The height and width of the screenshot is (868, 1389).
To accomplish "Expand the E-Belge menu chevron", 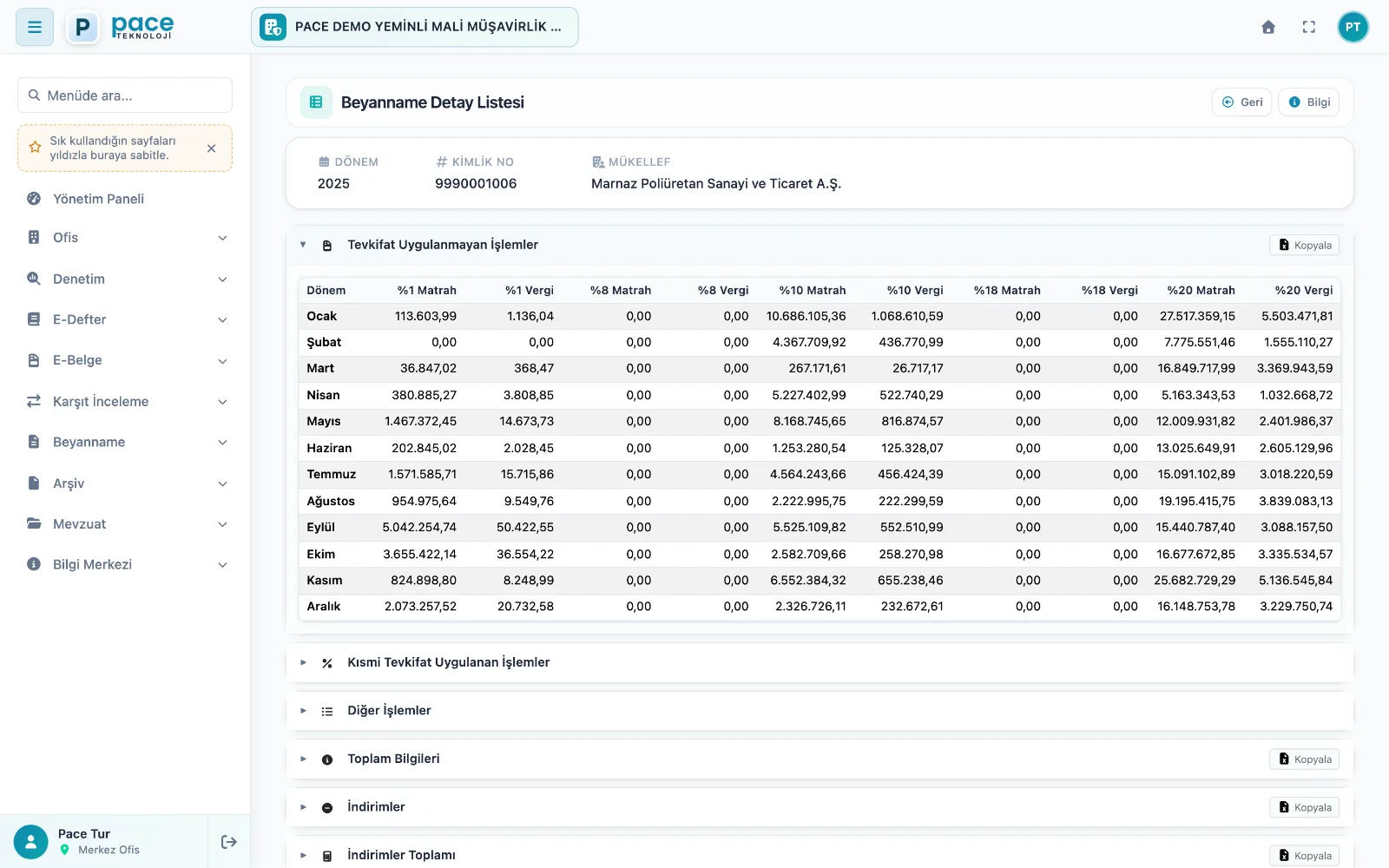I will click(222, 361).
